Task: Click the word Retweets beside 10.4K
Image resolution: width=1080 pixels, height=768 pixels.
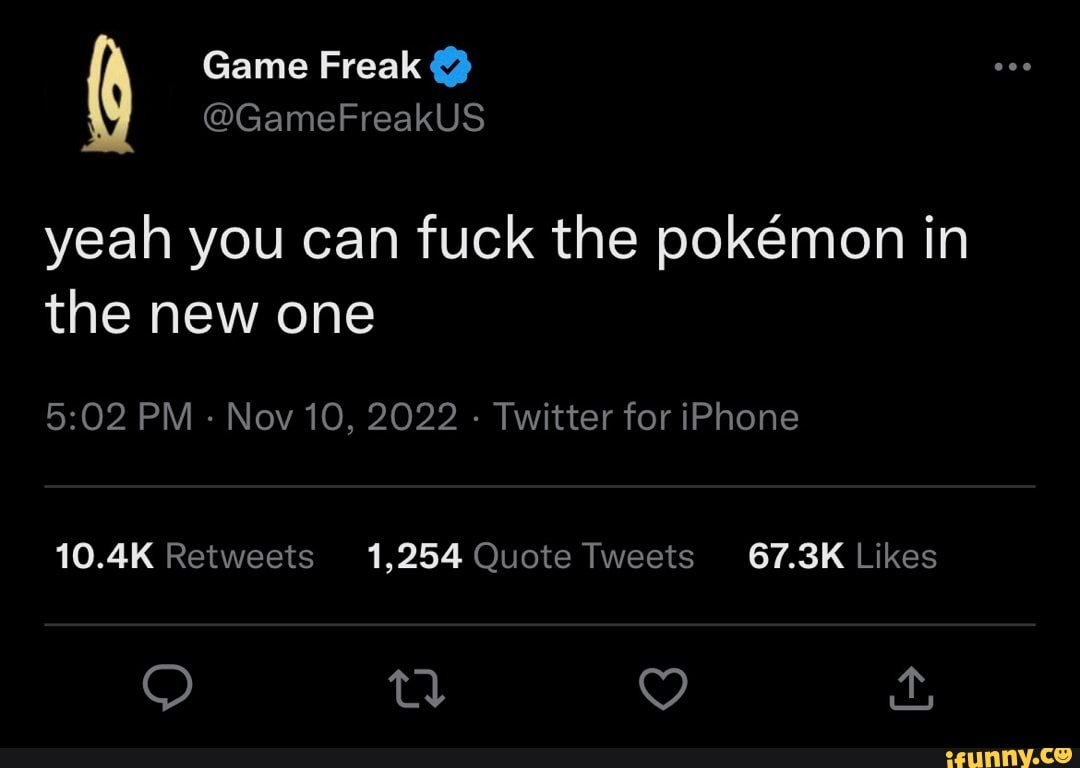Action: coord(239,556)
